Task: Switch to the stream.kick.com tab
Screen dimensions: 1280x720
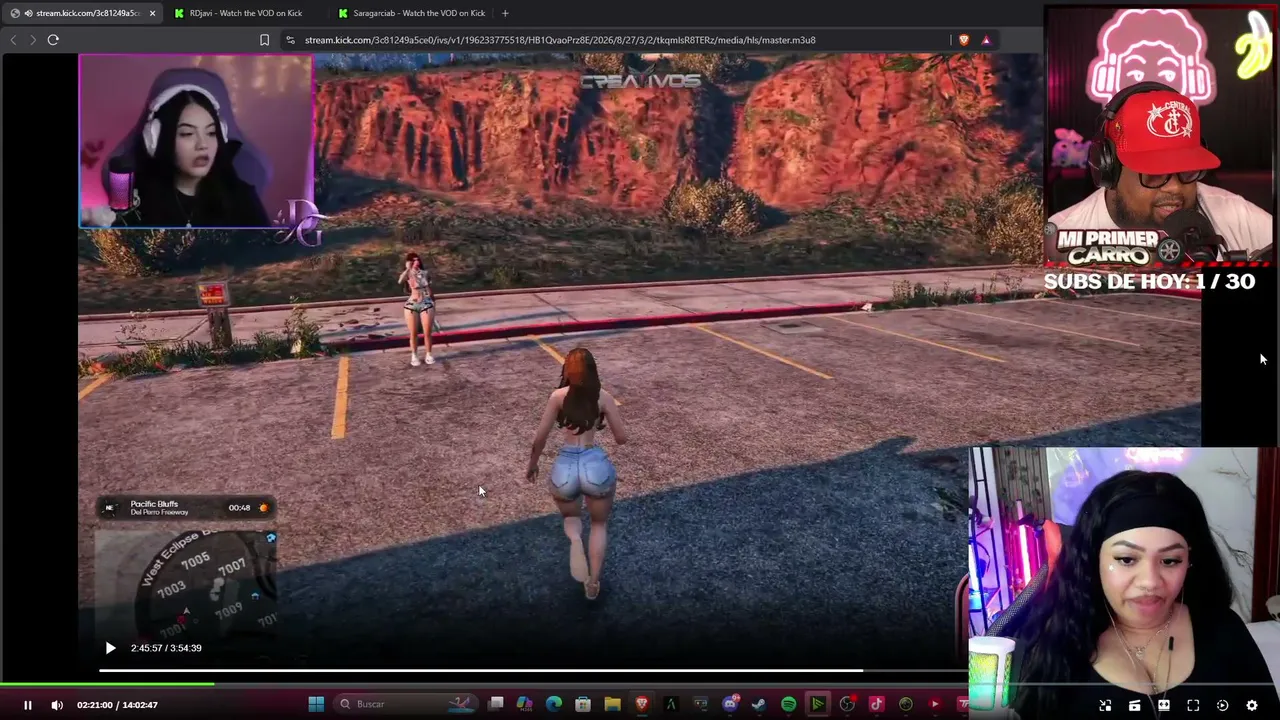Action: (81, 13)
